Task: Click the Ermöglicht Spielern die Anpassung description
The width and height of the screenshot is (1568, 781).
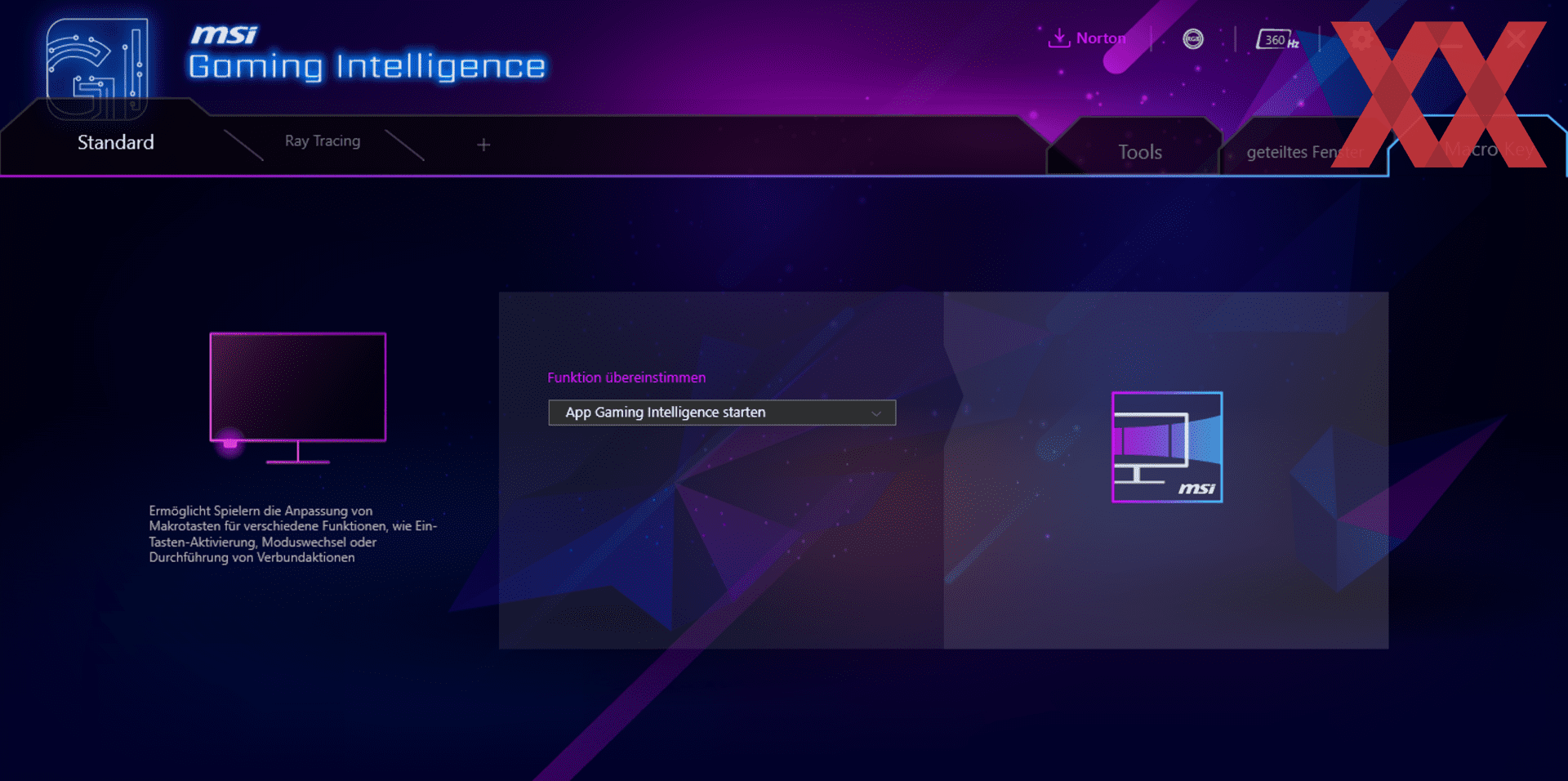Action: (x=292, y=534)
